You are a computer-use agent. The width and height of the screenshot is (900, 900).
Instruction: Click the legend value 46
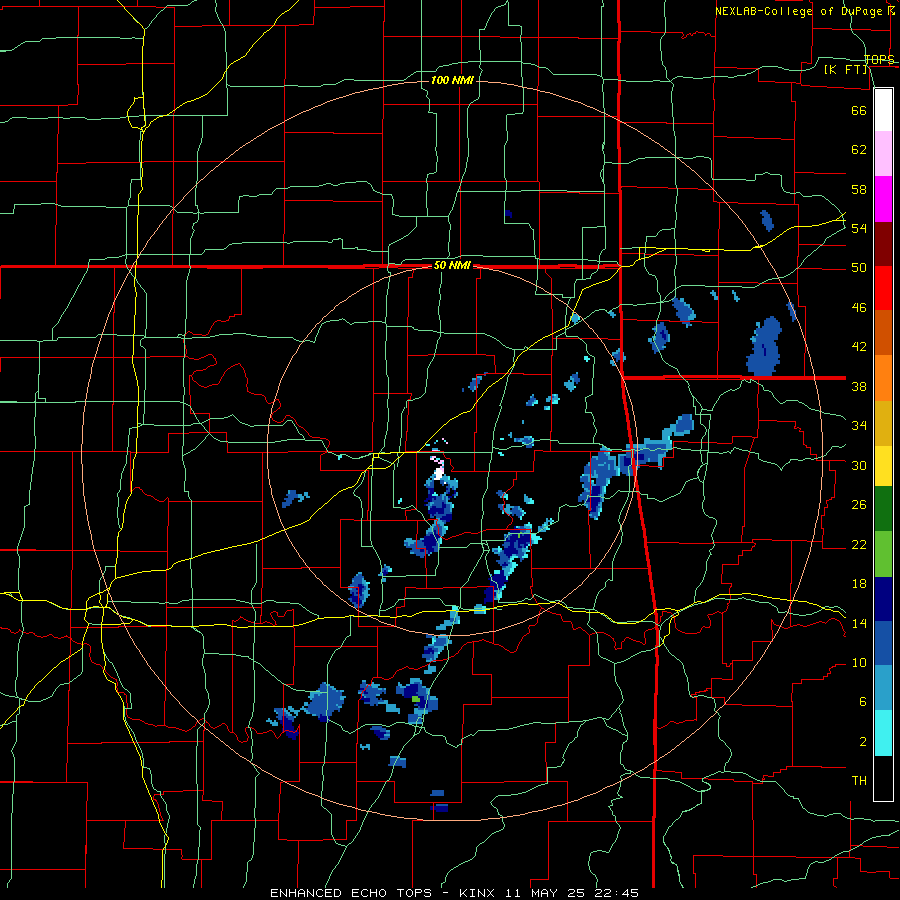tap(859, 308)
